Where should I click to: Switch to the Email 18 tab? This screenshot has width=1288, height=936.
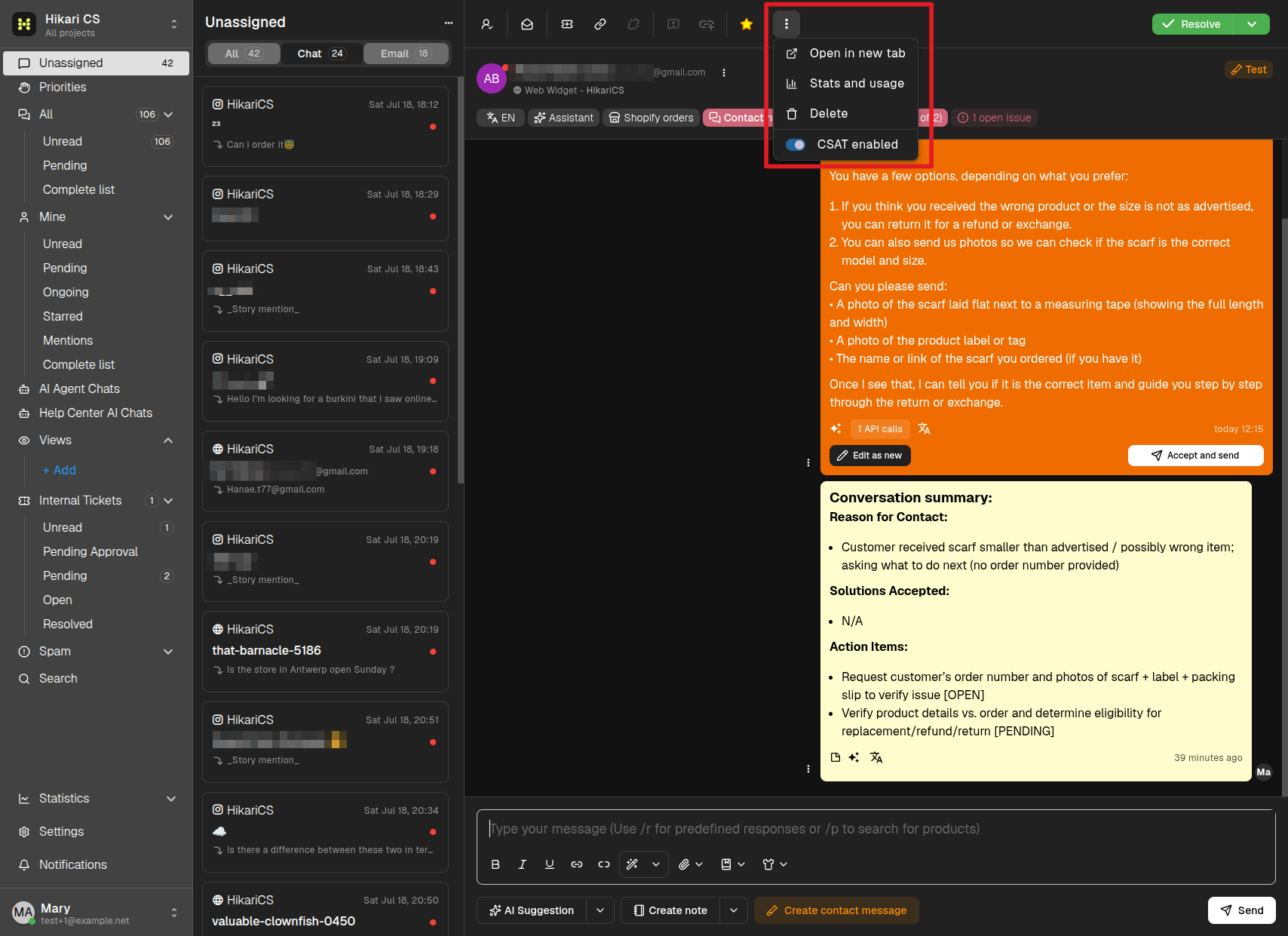[406, 54]
